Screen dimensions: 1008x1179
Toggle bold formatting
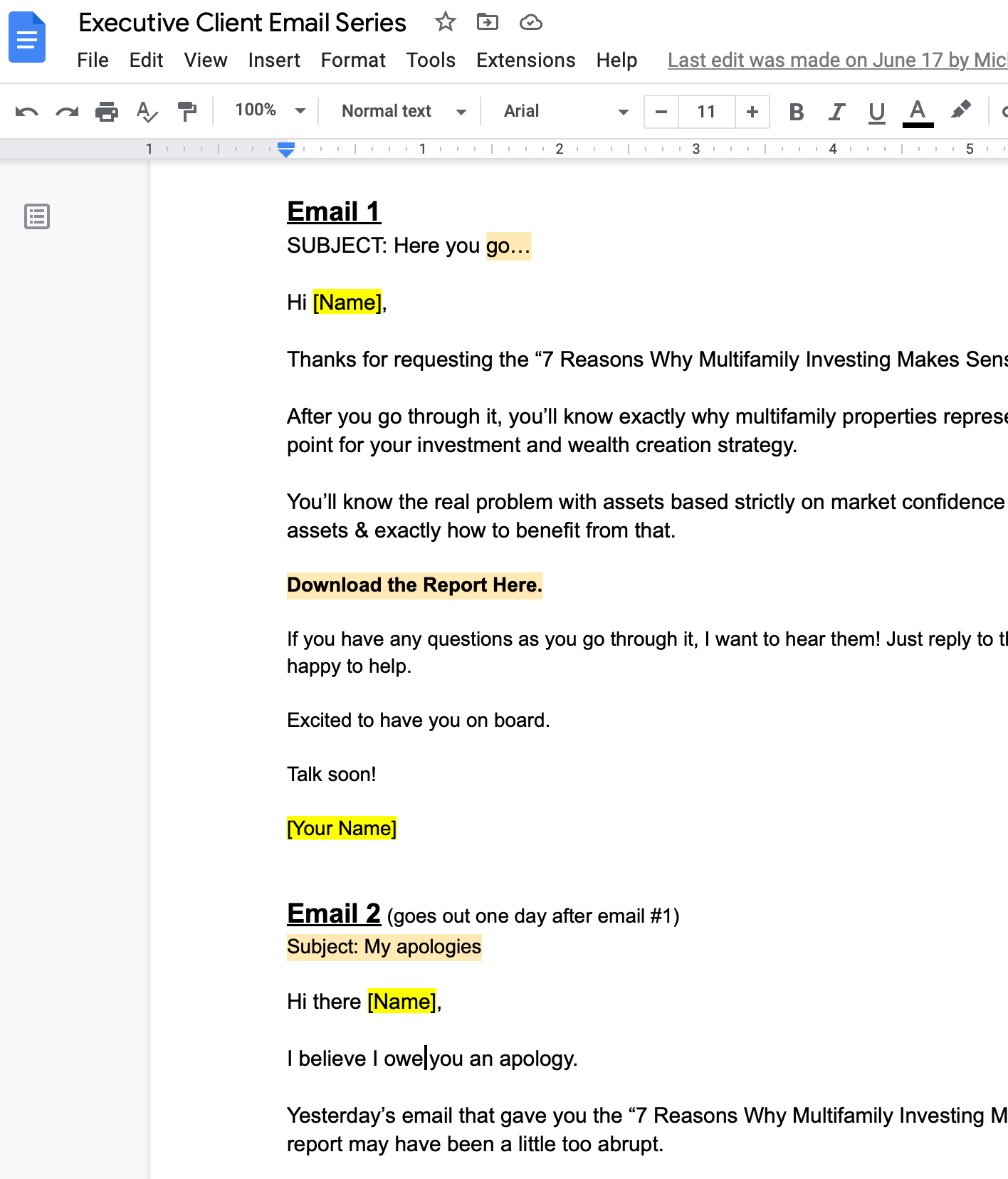(x=797, y=112)
